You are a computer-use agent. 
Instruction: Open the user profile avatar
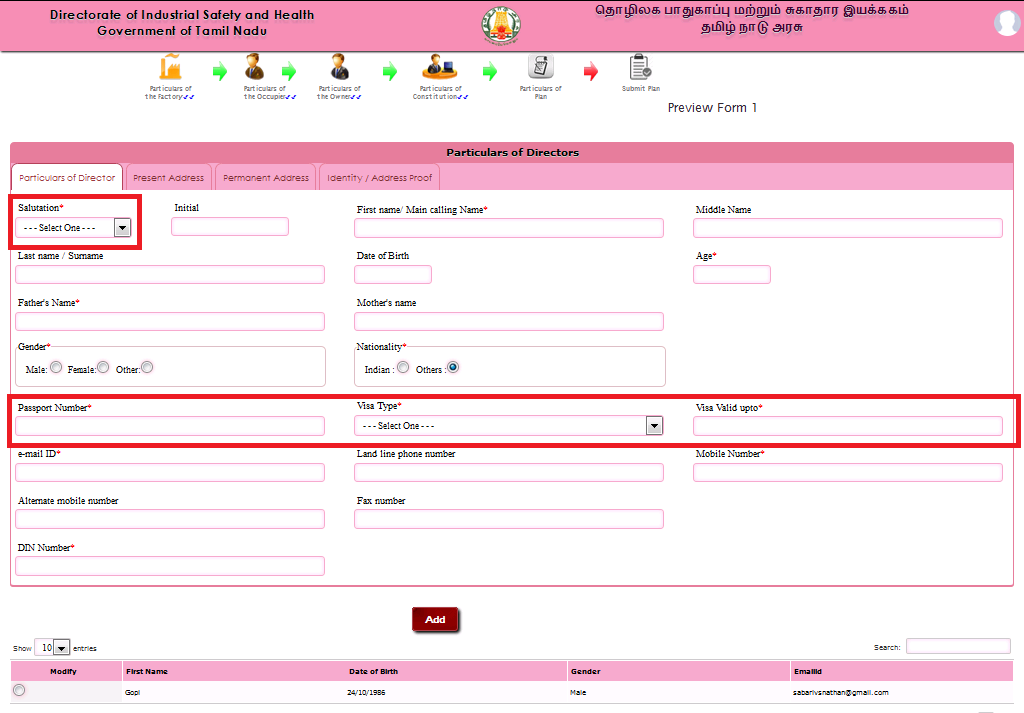1007,24
